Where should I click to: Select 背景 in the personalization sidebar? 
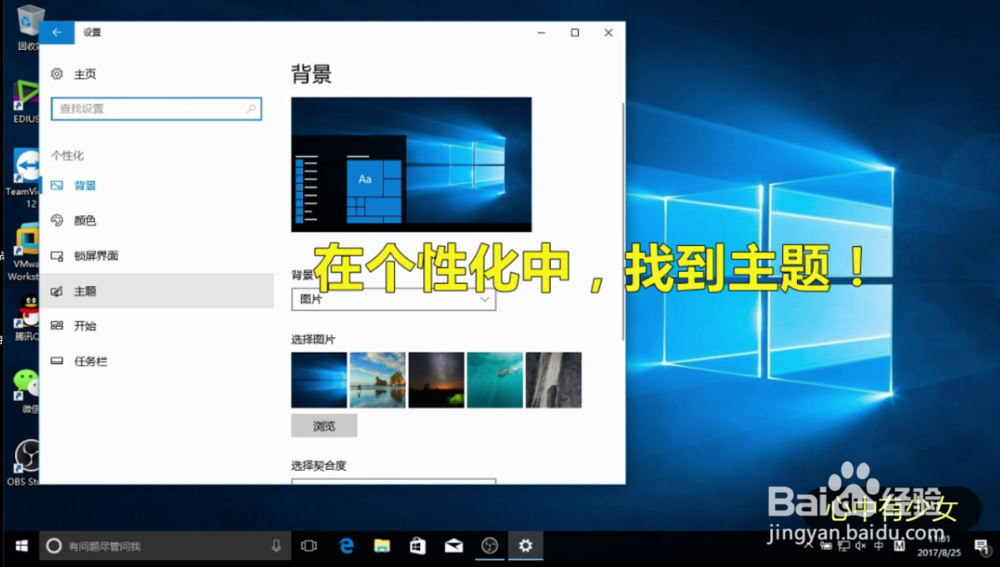point(156,186)
